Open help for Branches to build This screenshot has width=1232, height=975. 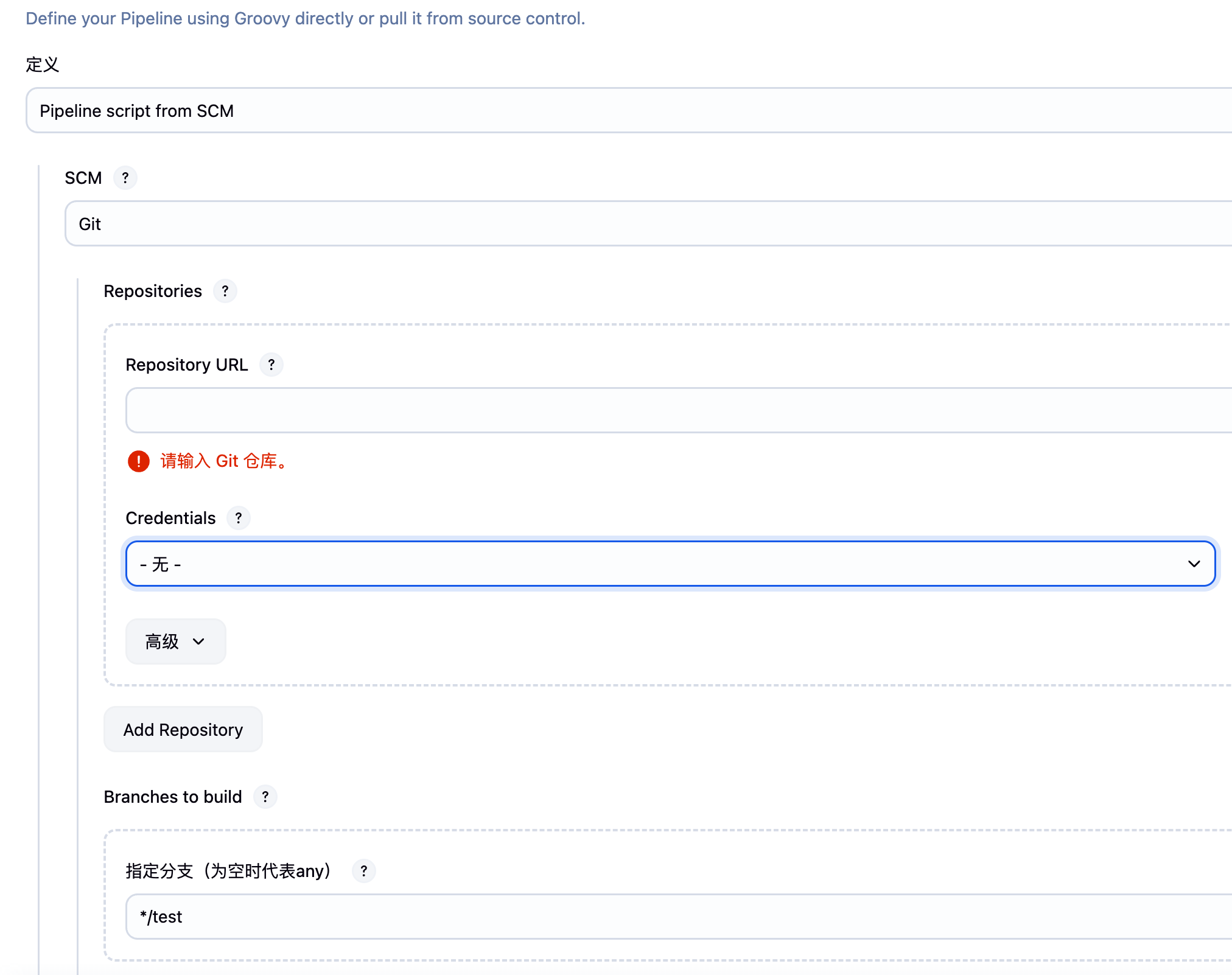265,797
